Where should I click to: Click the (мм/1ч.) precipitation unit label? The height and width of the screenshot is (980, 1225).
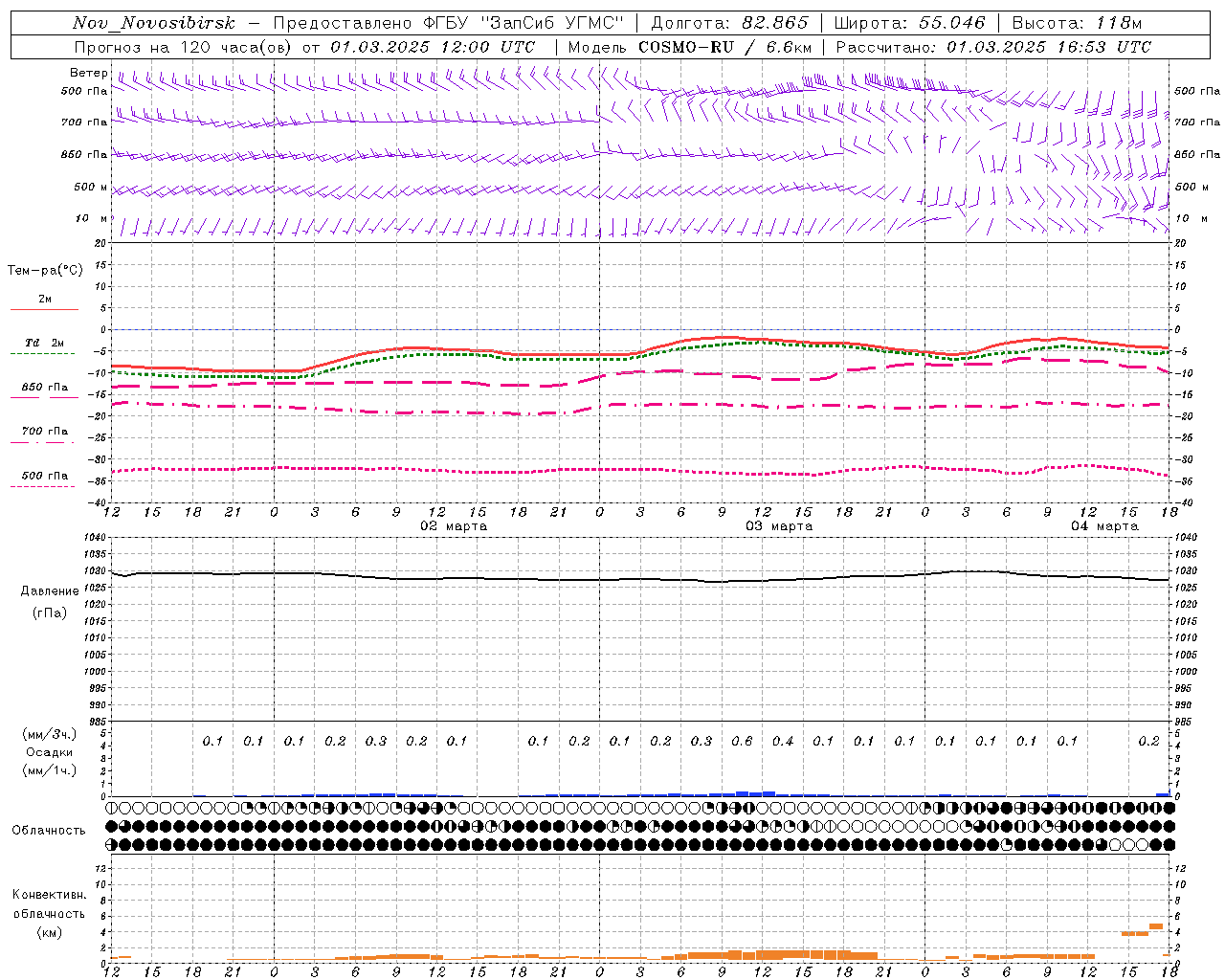[x=49, y=770]
